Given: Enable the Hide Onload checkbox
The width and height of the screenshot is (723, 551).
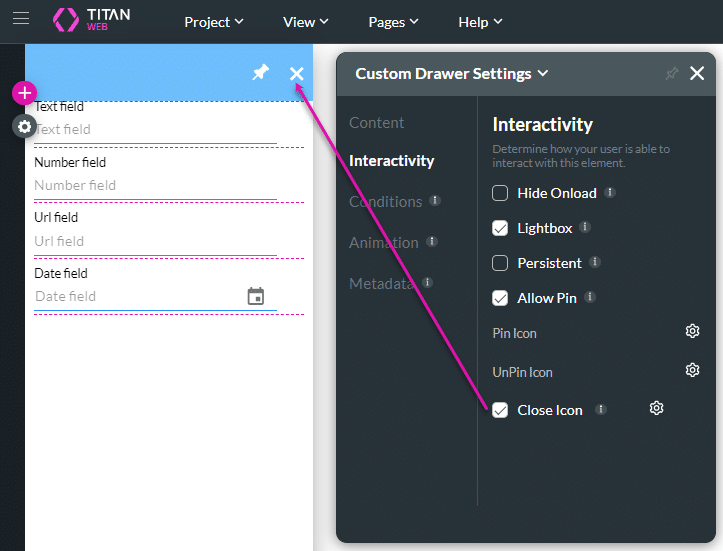Looking at the screenshot, I should pyautogui.click(x=501, y=193).
